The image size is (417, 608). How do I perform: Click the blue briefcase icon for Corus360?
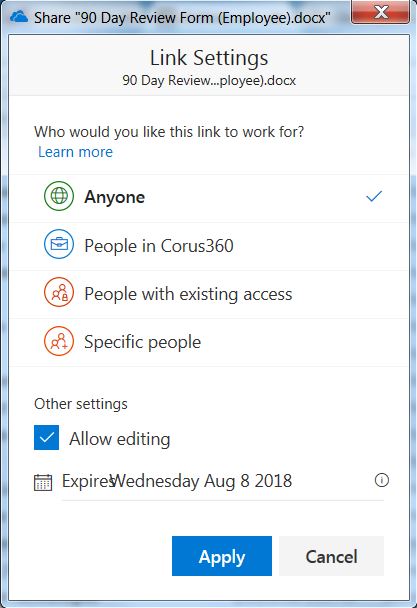pyautogui.click(x=59, y=244)
